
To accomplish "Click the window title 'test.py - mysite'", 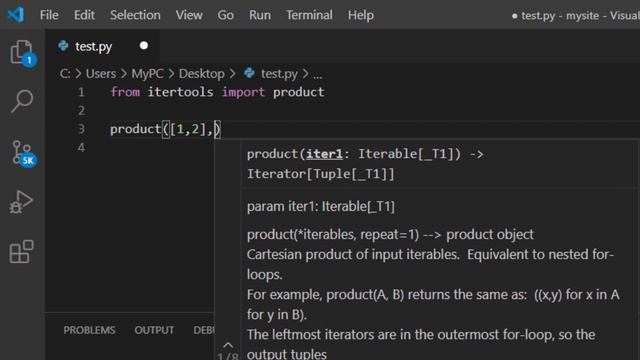I will coord(560,16).
